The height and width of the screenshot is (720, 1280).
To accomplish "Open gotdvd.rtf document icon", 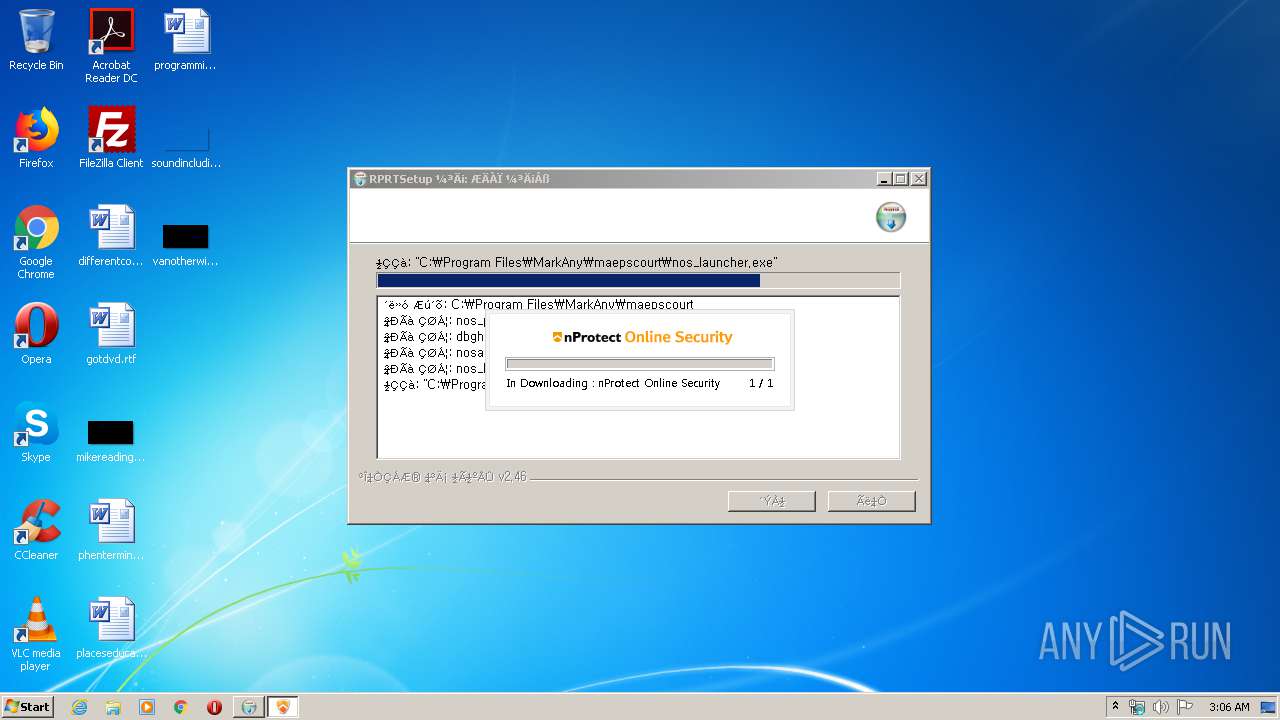I will tap(111, 334).
